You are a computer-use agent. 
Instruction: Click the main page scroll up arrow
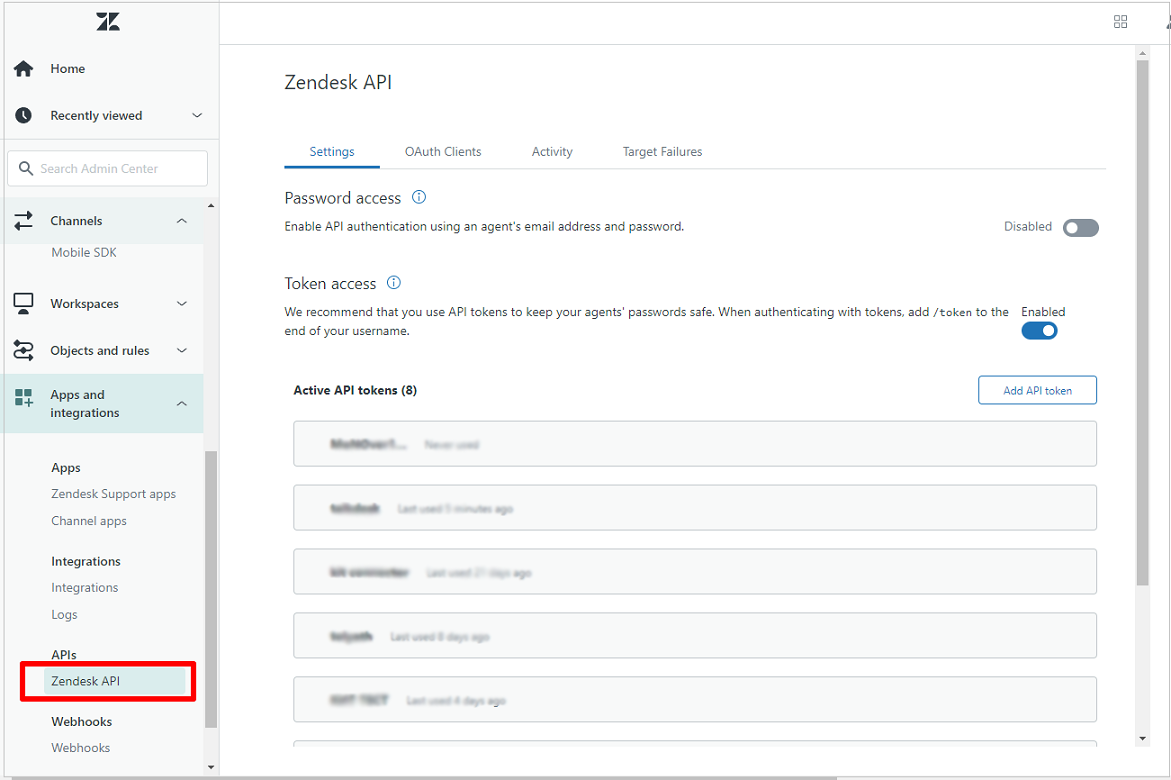click(x=1143, y=53)
